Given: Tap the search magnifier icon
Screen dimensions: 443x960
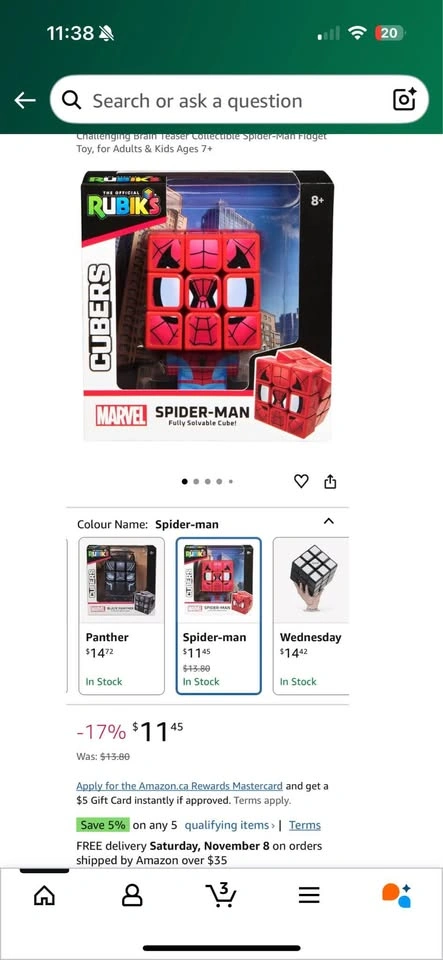Looking at the screenshot, I should coord(72,100).
